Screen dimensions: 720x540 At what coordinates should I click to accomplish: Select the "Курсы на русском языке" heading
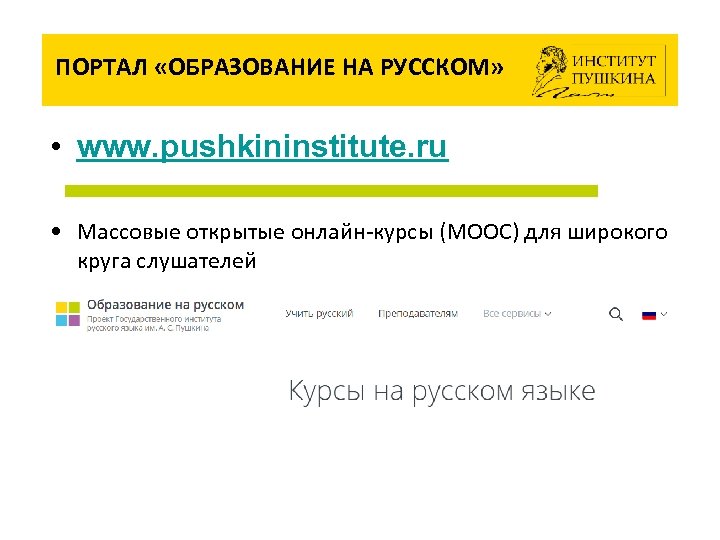coord(442,391)
